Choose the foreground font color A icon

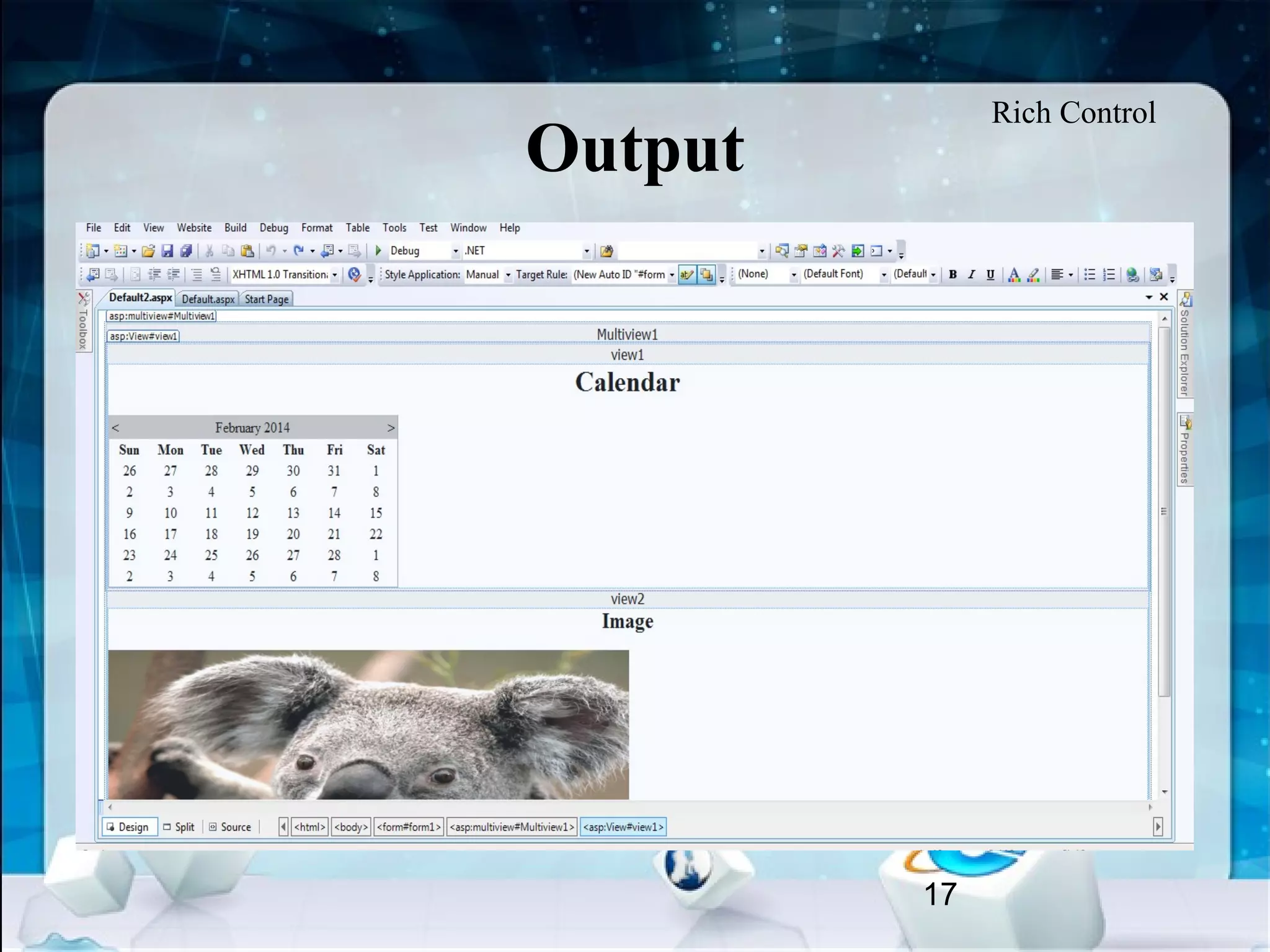point(1014,275)
